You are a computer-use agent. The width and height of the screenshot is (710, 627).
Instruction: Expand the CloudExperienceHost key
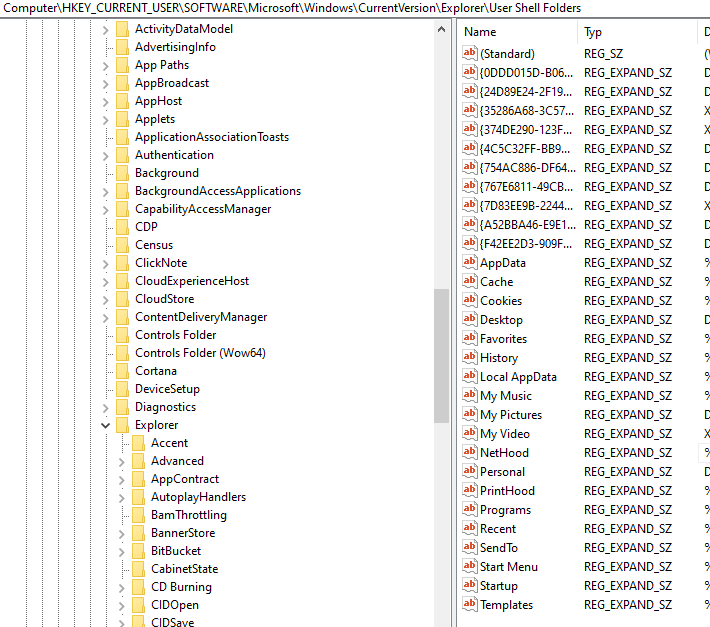(106, 282)
